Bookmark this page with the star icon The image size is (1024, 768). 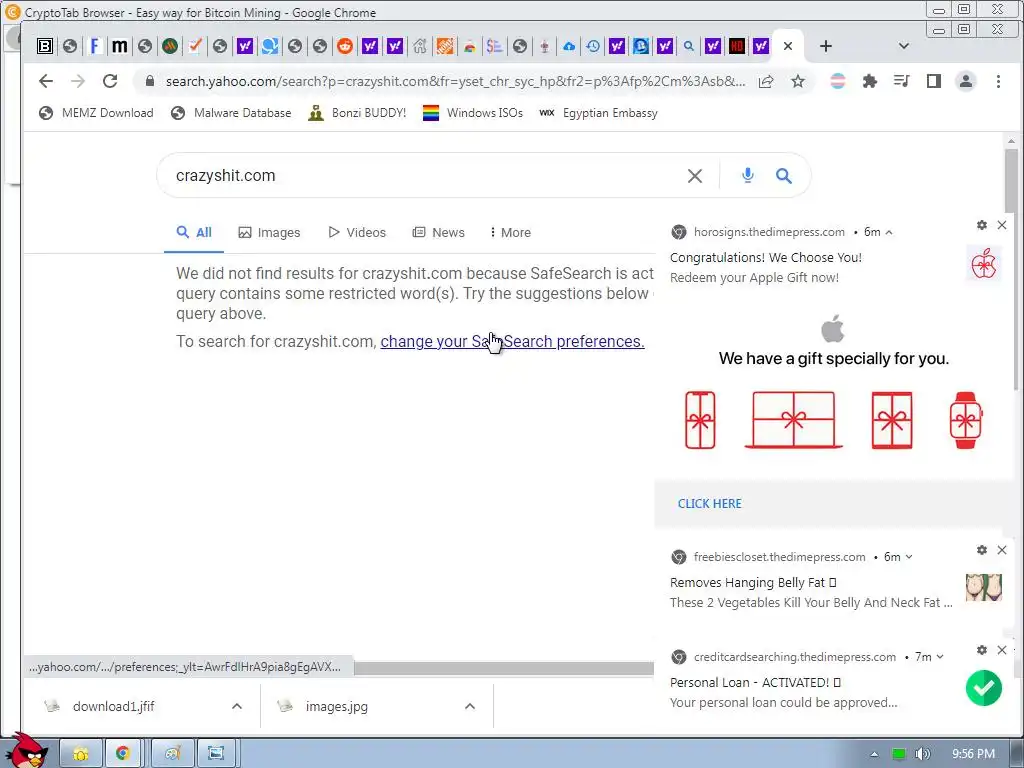pyautogui.click(x=797, y=81)
